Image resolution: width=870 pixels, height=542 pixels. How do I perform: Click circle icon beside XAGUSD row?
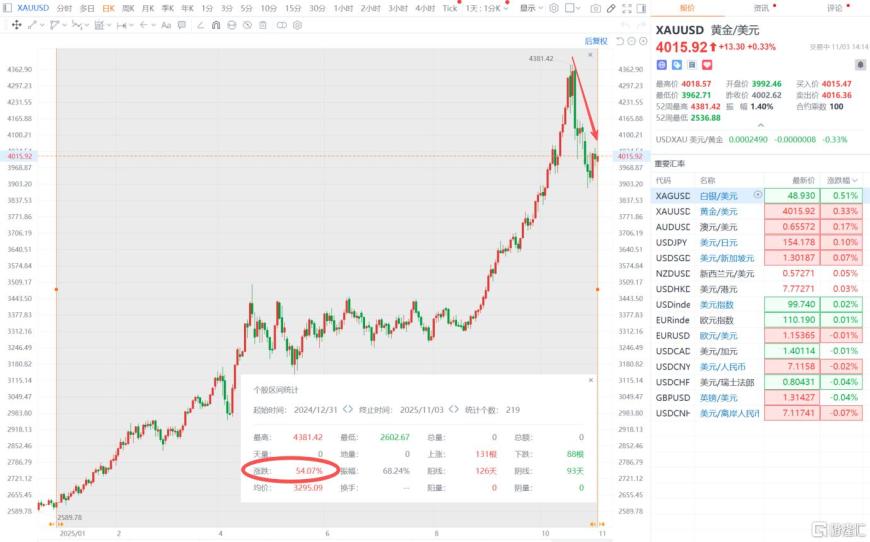(x=757, y=195)
